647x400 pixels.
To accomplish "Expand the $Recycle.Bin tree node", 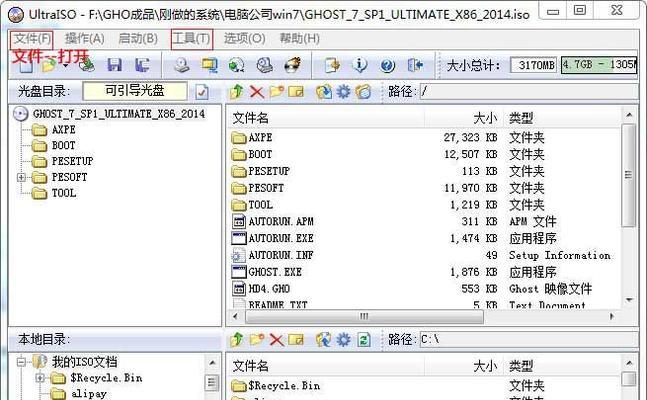I will 40,378.
